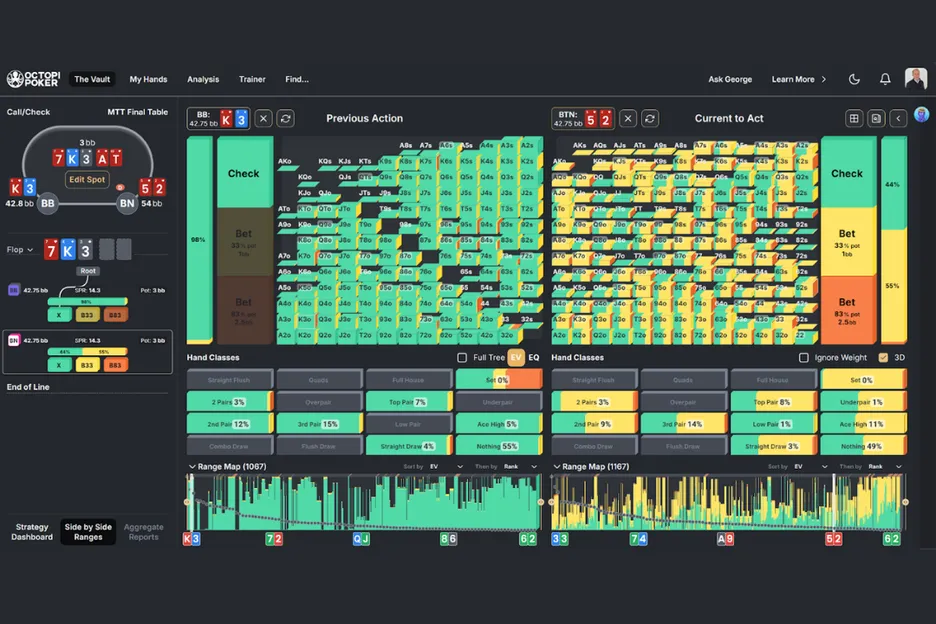Switch to Strategy Dashboard tab
The image size is (936, 624).
(32, 532)
